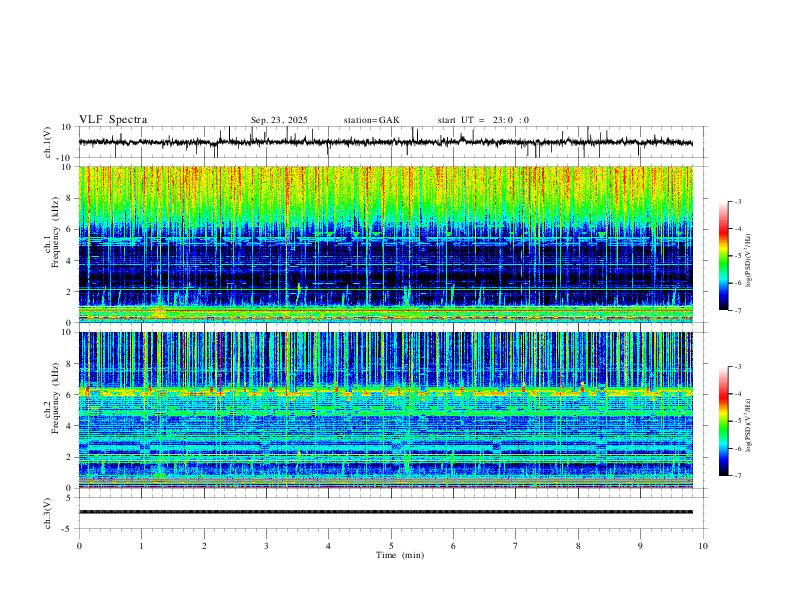792x612 pixels.
Task: Click the ch.1 voltage waveform trace panel
Action: coord(391,142)
